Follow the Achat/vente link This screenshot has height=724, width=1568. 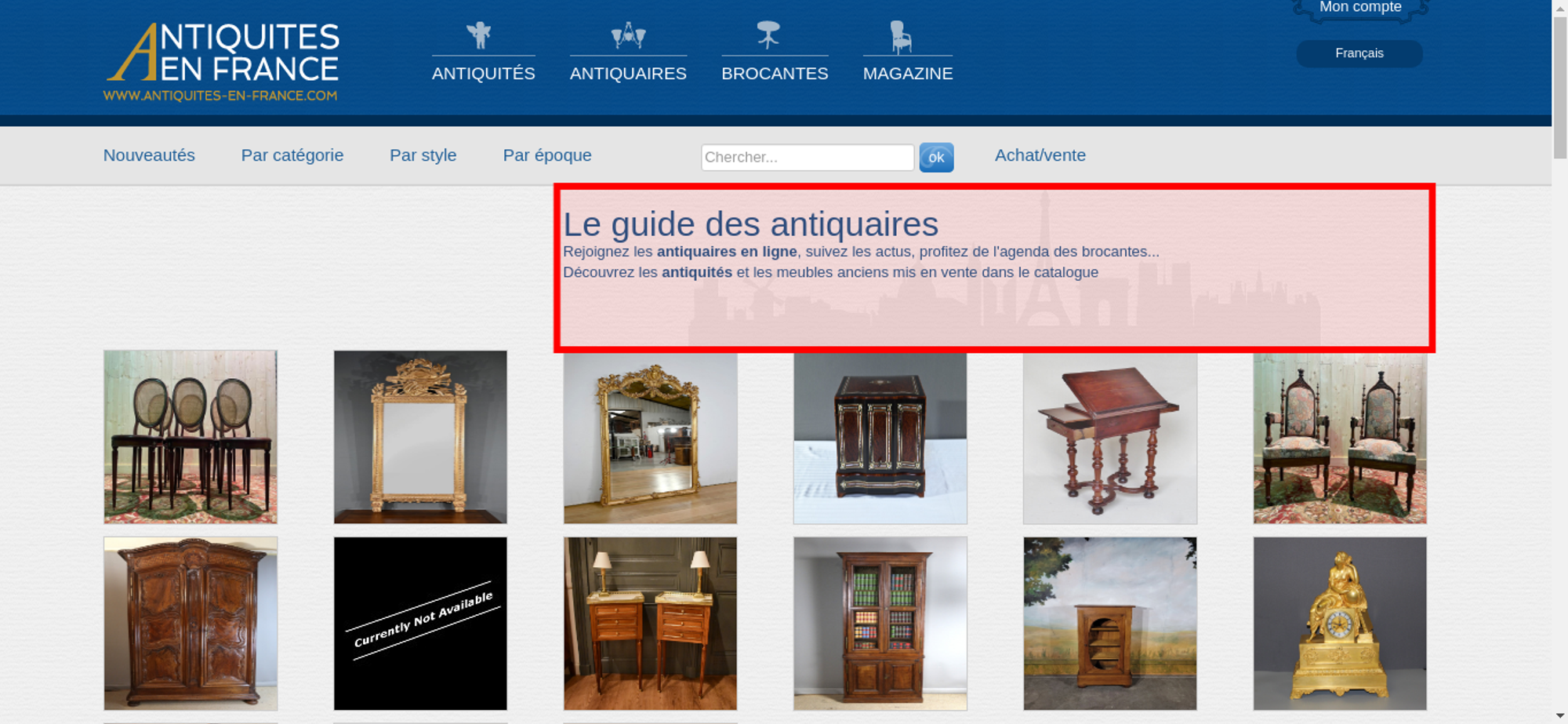coord(1040,155)
